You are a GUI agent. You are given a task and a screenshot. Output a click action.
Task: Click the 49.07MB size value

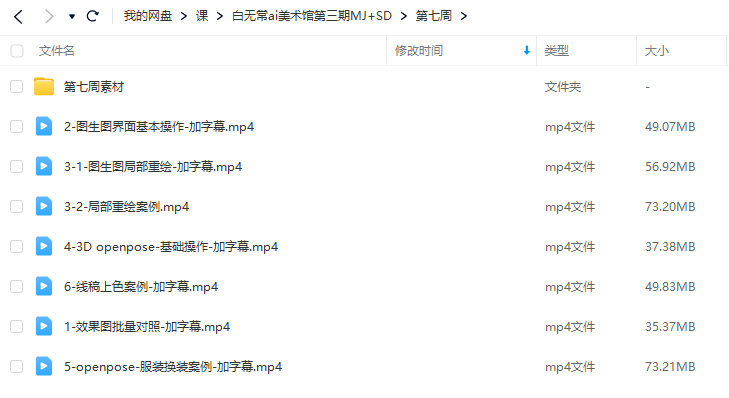pos(670,127)
